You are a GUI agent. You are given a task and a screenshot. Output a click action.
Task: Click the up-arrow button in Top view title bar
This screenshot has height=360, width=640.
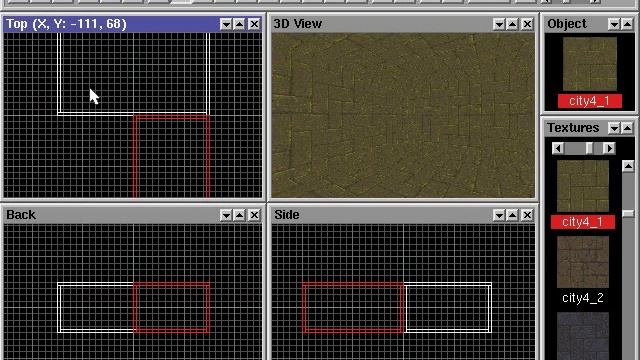240,24
